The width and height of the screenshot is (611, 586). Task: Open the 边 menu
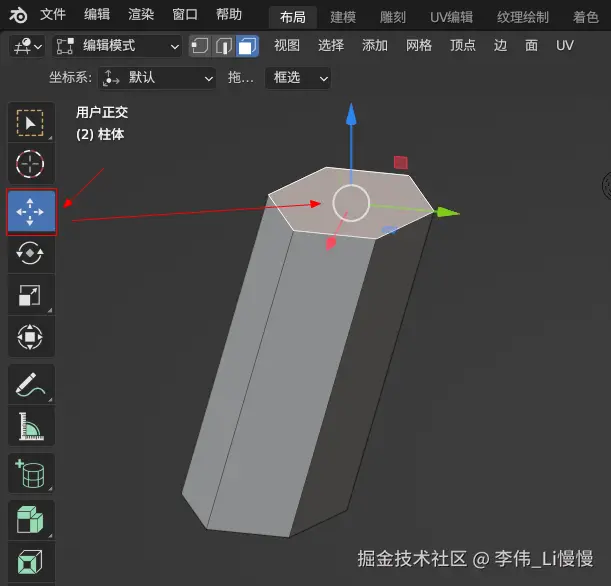(x=500, y=46)
